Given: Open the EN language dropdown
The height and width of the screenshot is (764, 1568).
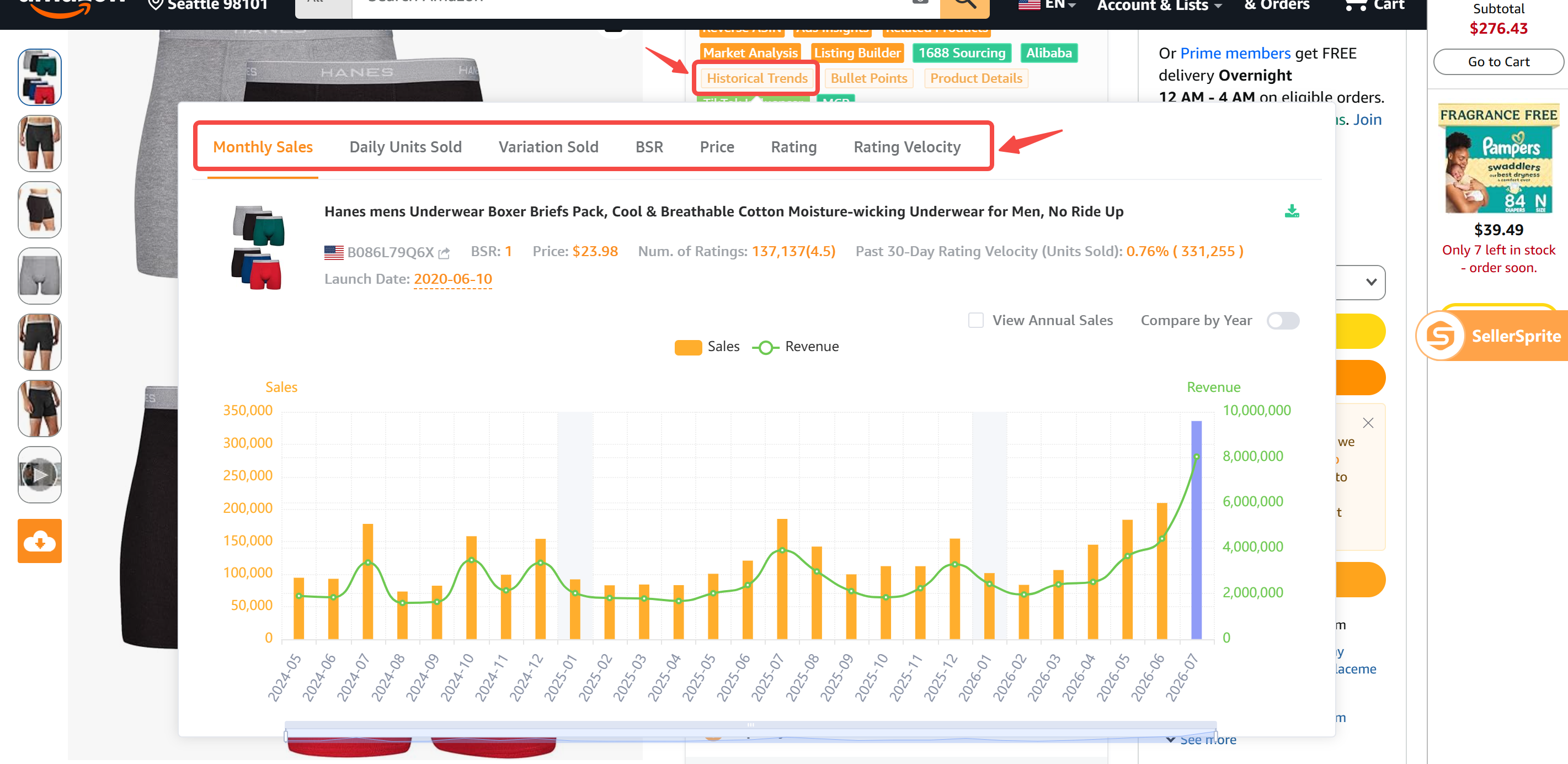Looking at the screenshot, I should 1047,6.
